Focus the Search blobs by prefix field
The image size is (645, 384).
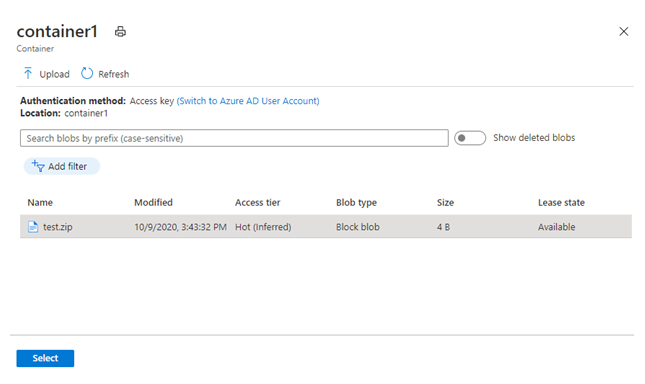coord(234,138)
